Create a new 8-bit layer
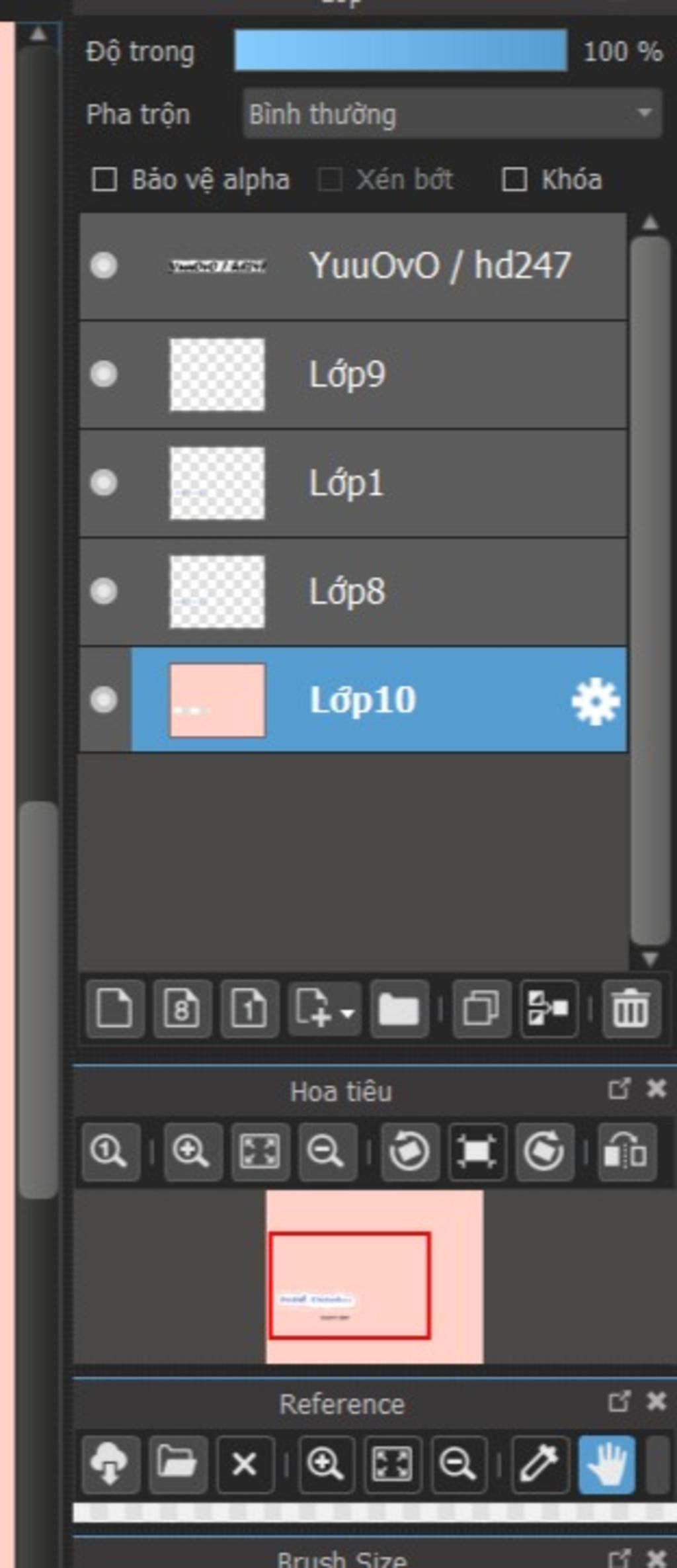 pos(182,1009)
